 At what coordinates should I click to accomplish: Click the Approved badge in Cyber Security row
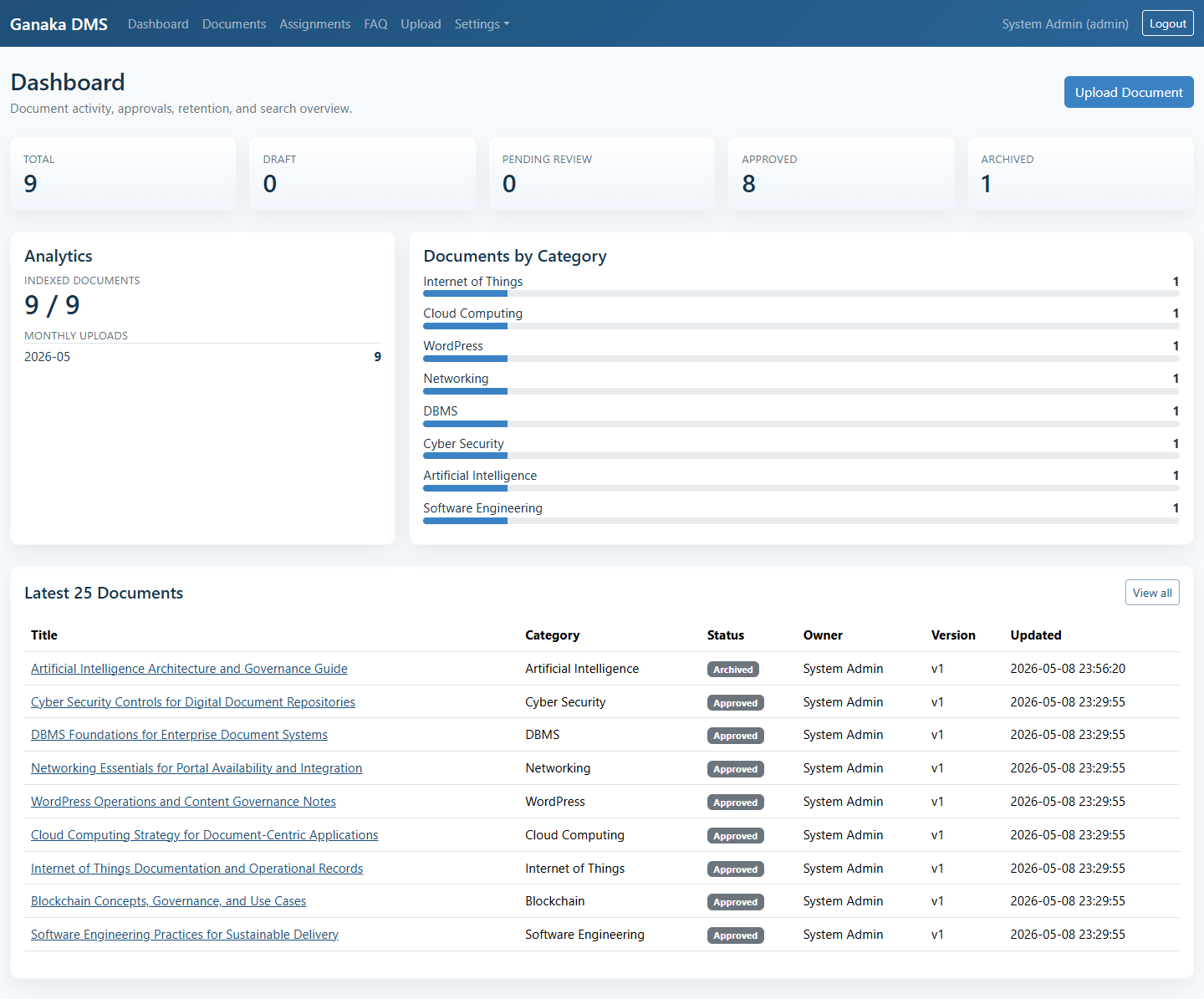point(736,703)
